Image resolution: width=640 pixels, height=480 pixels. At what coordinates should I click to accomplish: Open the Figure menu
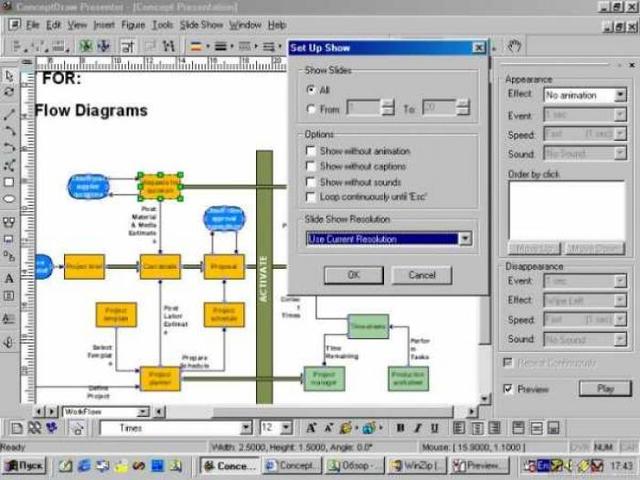click(x=133, y=25)
